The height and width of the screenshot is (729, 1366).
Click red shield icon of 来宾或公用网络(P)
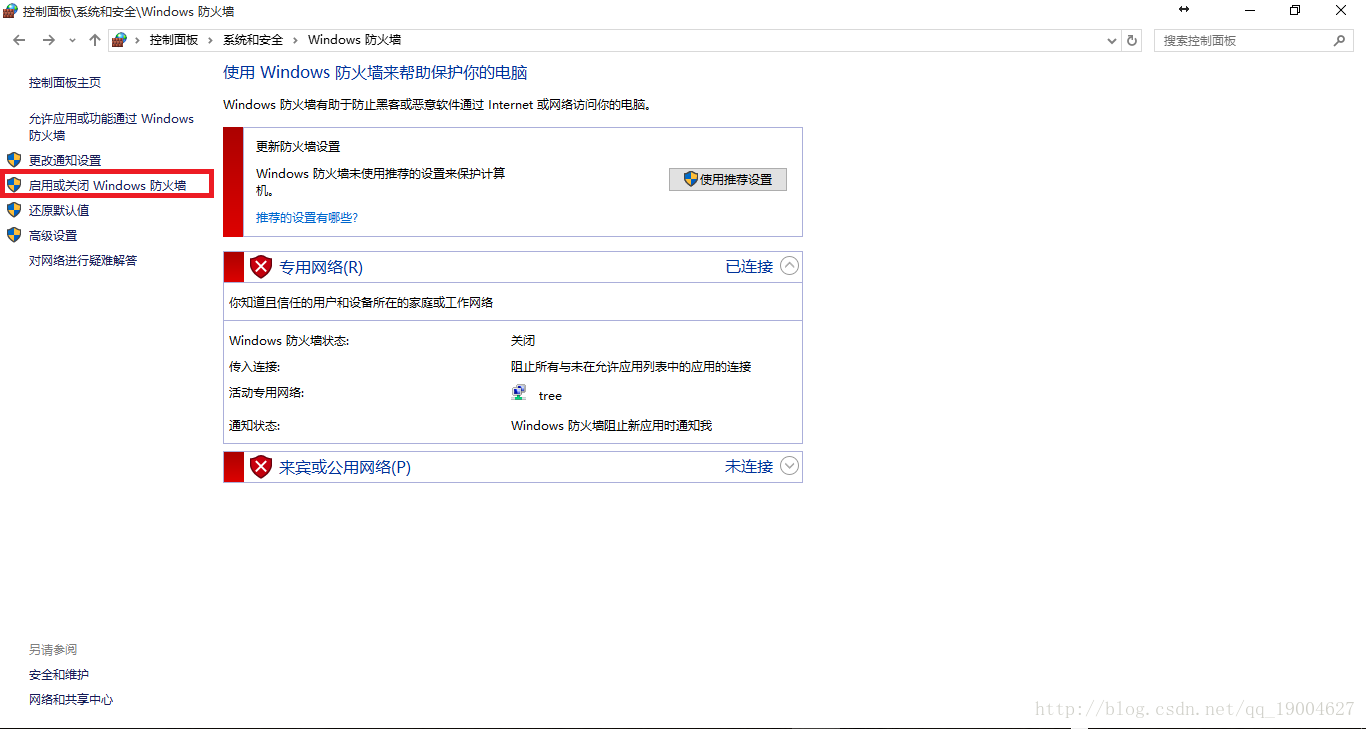pyautogui.click(x=261, y=467)
